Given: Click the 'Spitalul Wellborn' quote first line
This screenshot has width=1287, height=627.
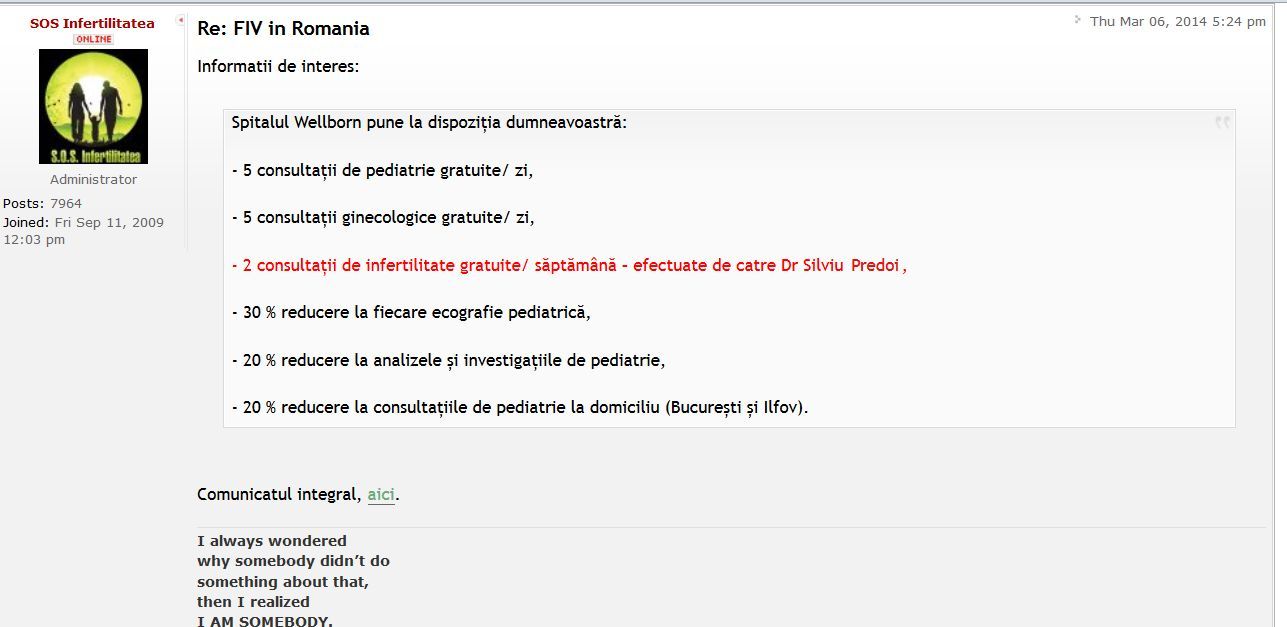Looking at the screenshot, I should click(428, 123).
